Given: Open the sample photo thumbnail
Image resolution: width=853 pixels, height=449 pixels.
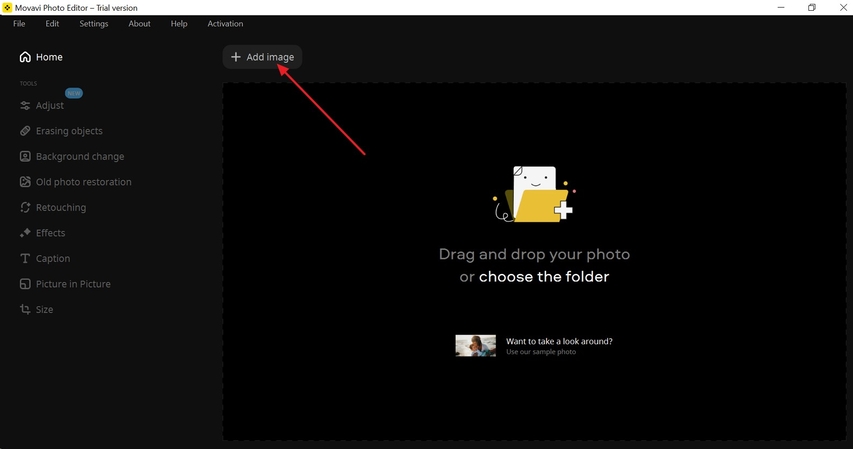Looking at the screenshot, I should [x=475, y=346].
